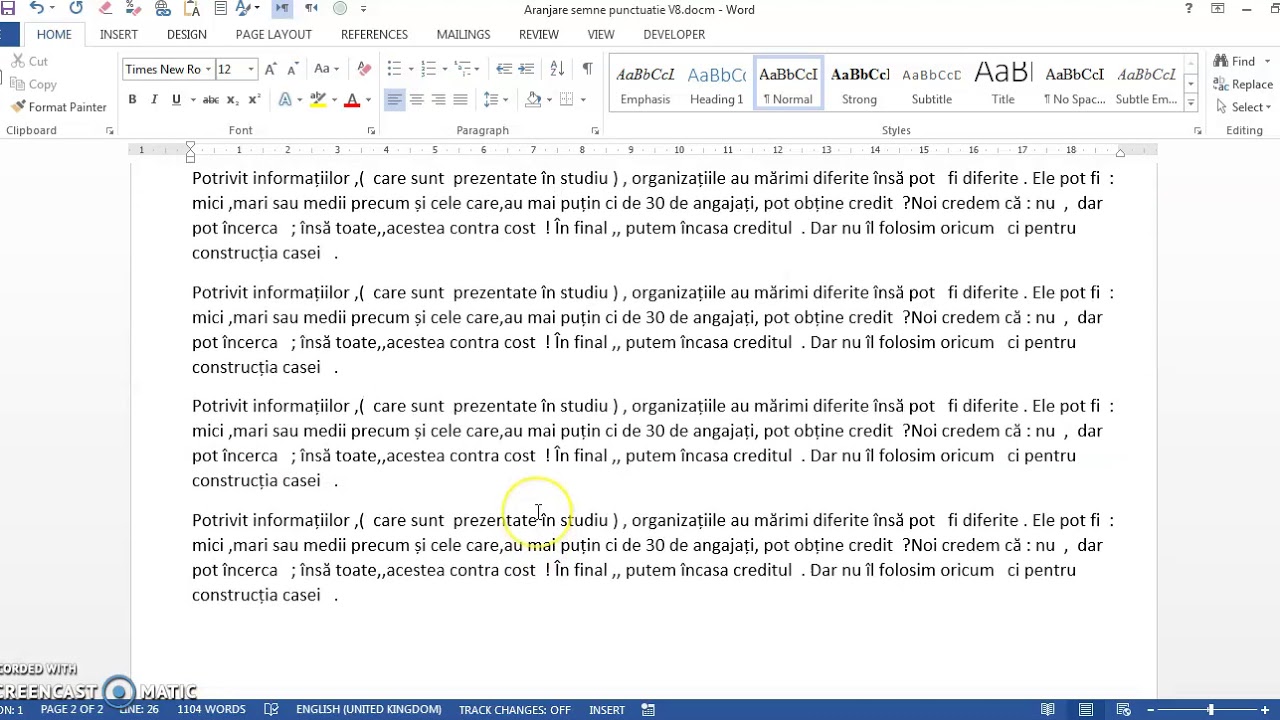Click the Find button
The height and width of the screenshot is (720, 1280).
click(x=1235, y=62)
